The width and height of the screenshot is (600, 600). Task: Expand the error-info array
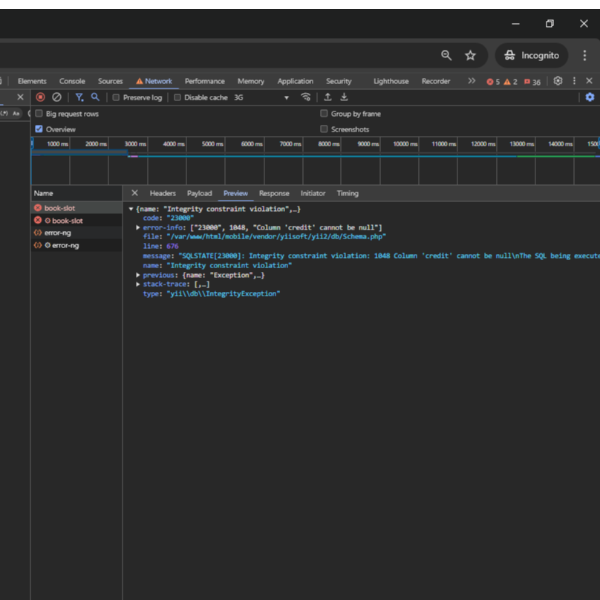click(x=138, y=227)
